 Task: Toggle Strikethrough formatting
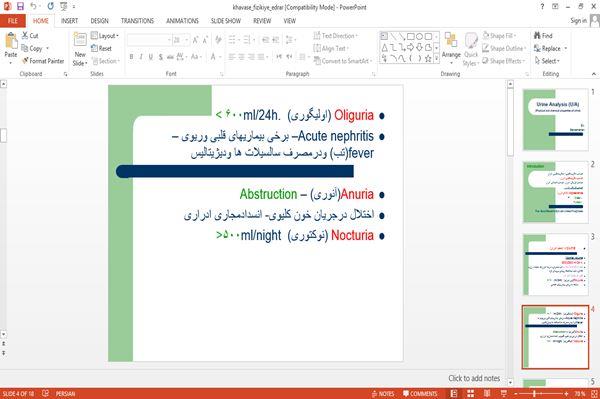coord(170,57)
